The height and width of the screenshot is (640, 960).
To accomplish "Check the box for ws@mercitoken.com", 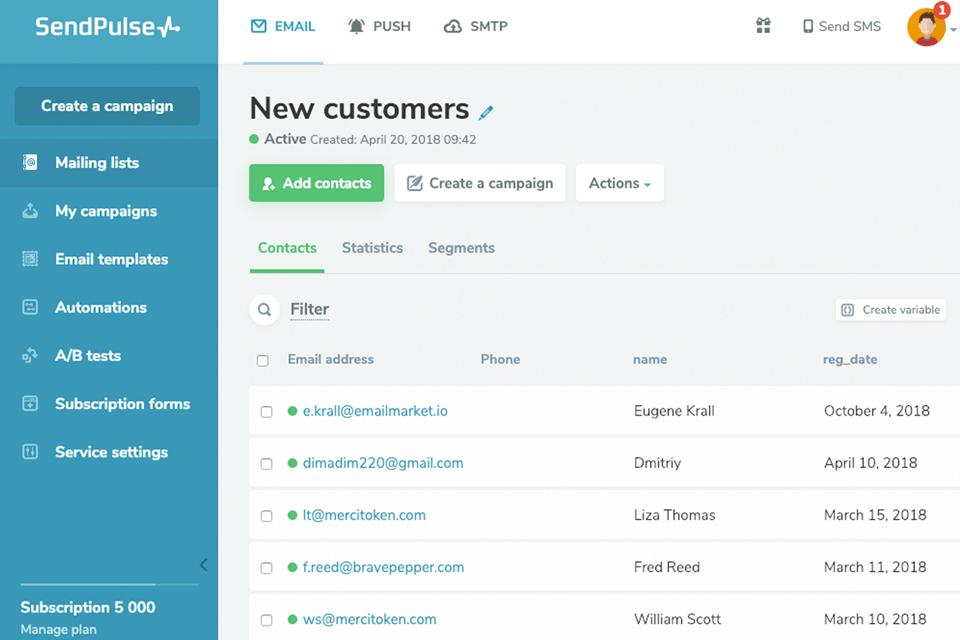I will (266, 620).
